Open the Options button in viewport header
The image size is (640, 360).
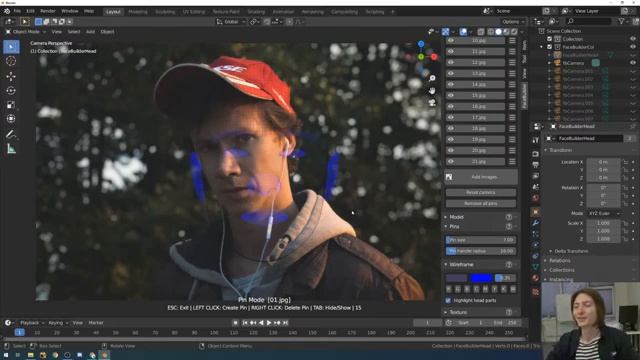[513, 22]
